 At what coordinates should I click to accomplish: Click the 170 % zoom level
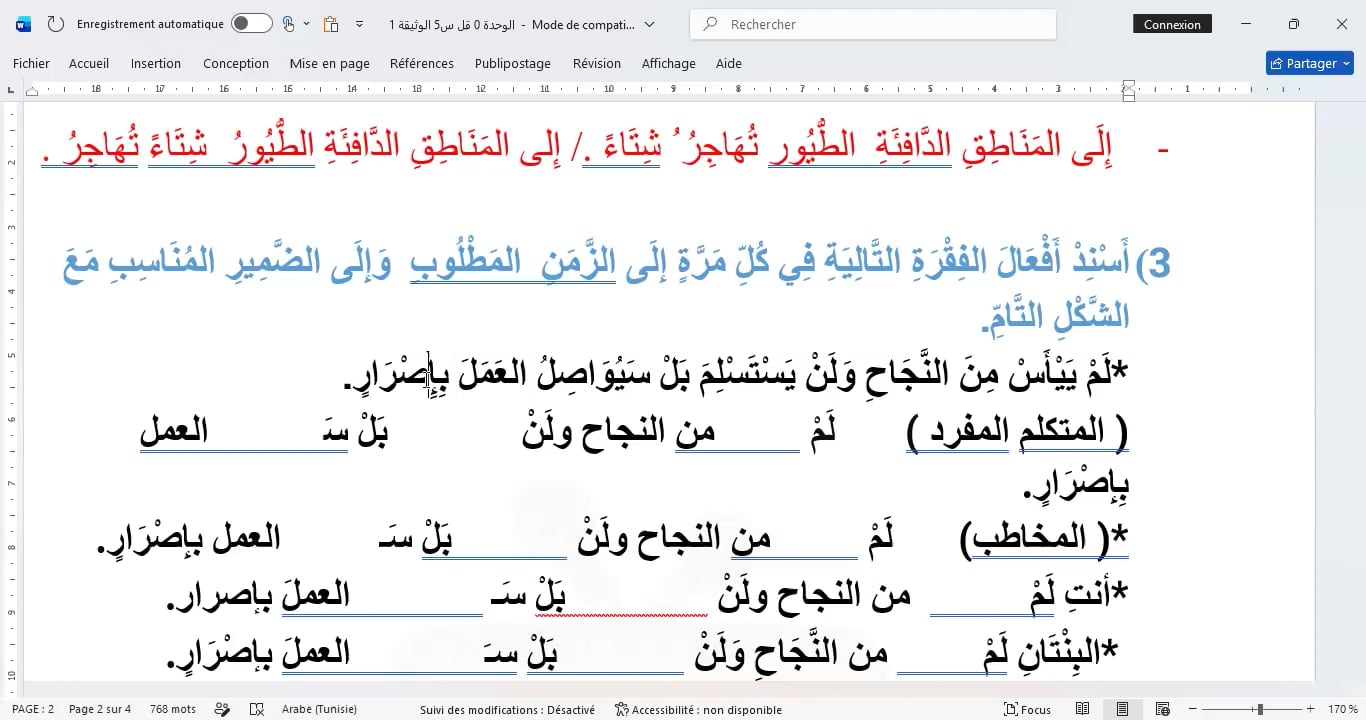(1342, 709)
